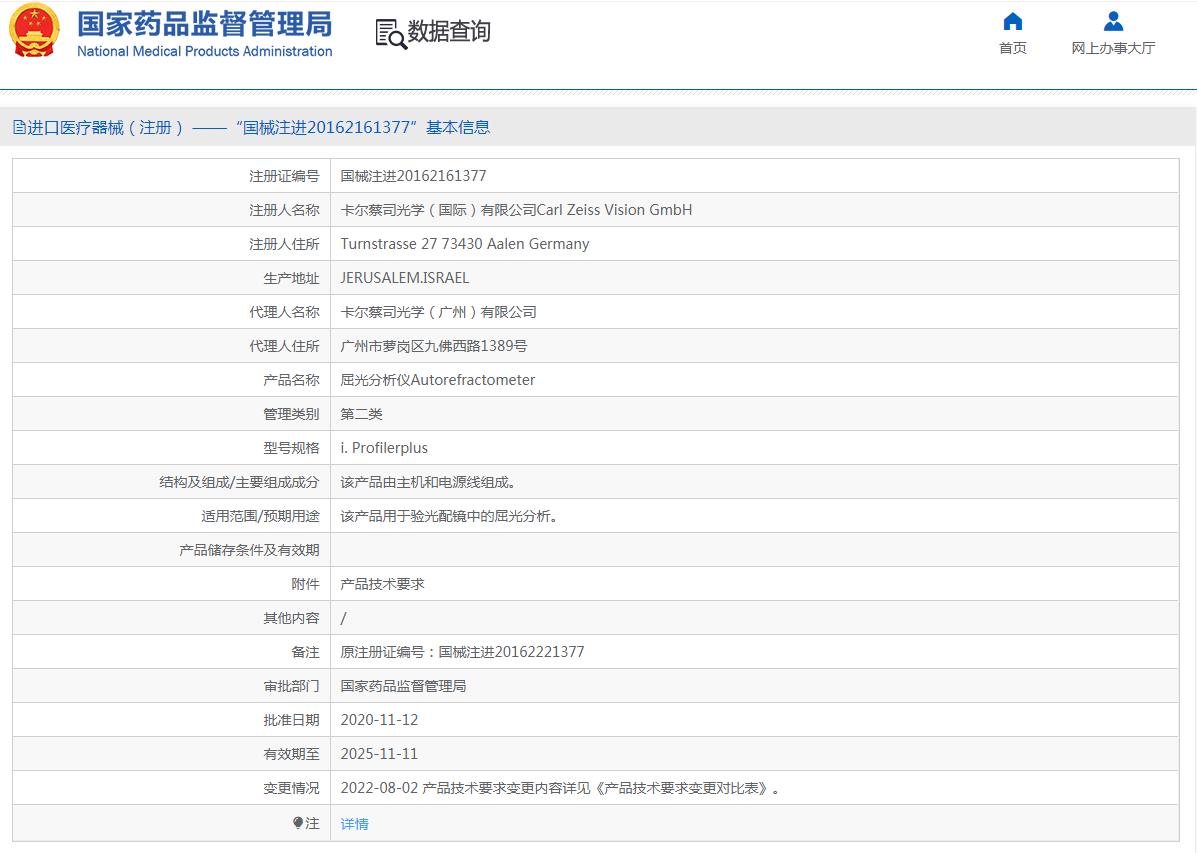Select model value i. Profilerplus
The height and width of the screenshot is (853, 1197).
pos(384,448)
